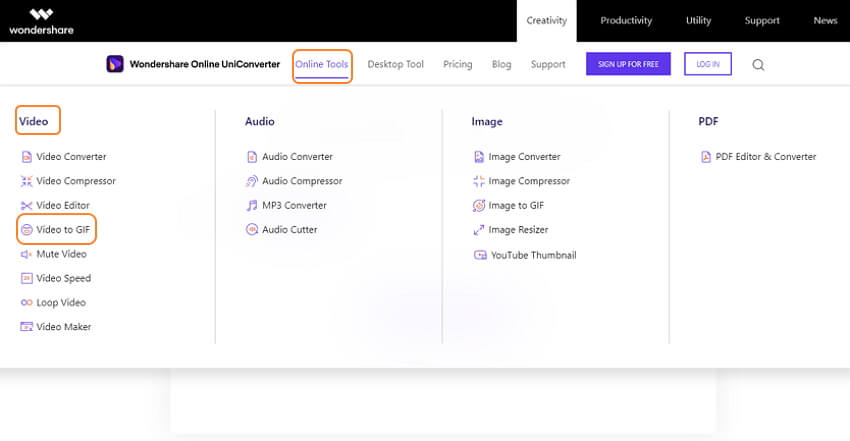Image resolution: width=850 pixels, height=441 pixels.
Task: Click the Image Resizer arrows icon
Action: pyautogui.click(x=478, y=230)
